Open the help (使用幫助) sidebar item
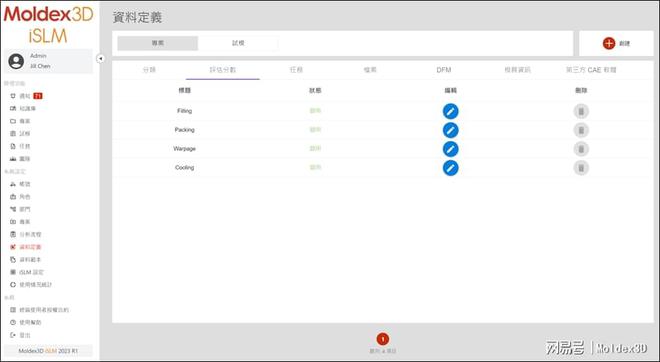The image size is (660, 362). pyautogui.click(x=26, y=322)
